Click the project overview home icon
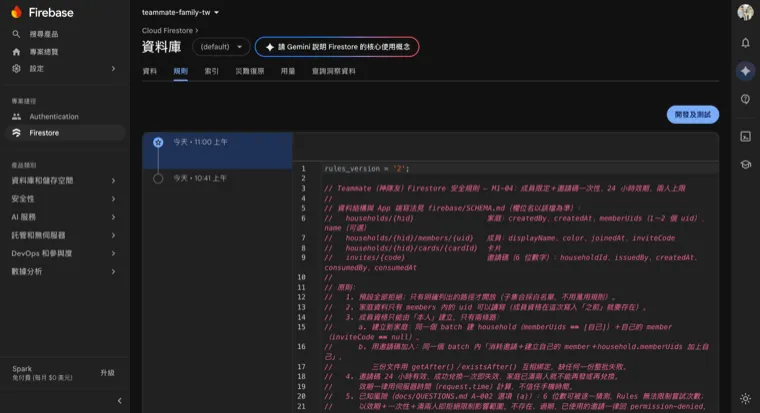Image resolution: width=760 pixels, height=413 pixels. coord(16,52)
